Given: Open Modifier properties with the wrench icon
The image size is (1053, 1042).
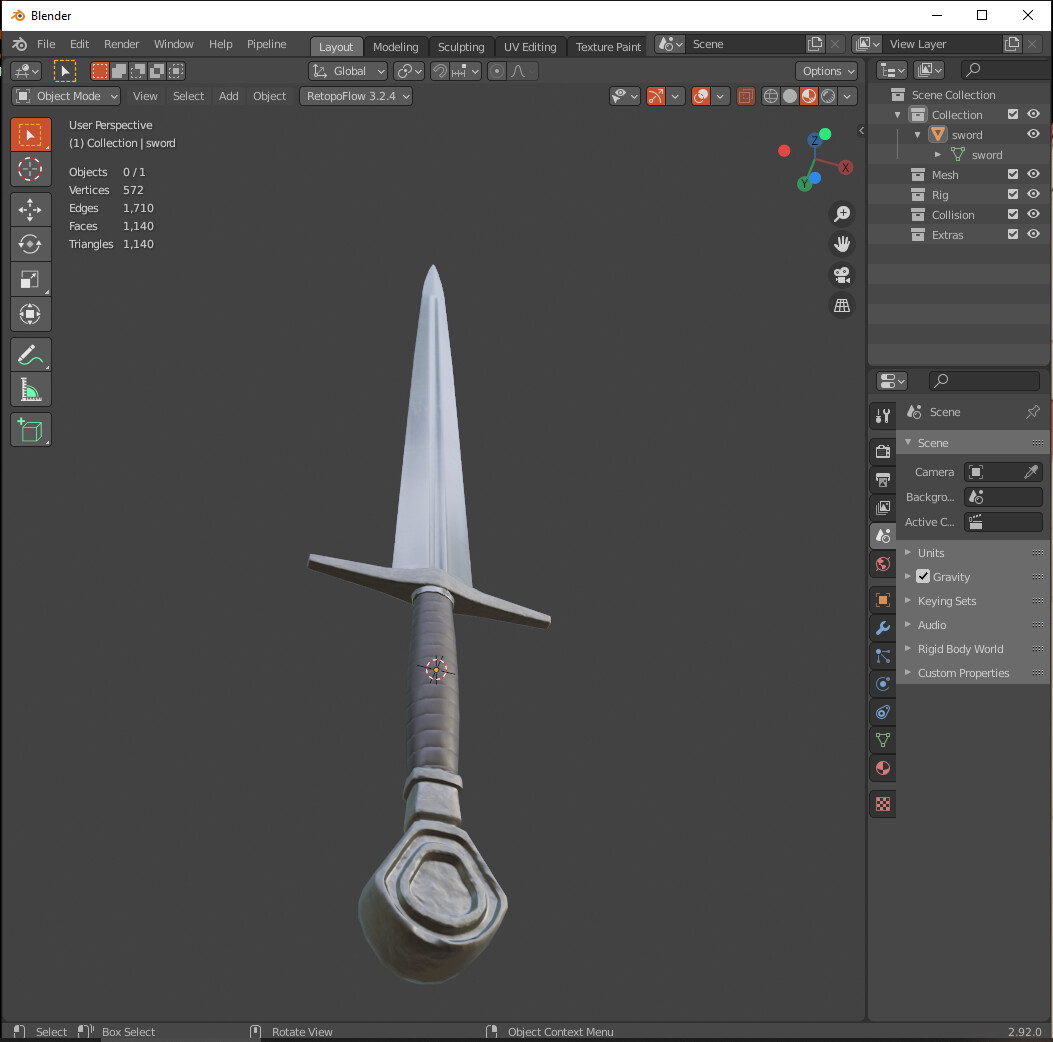Looking at the screenshot, I should [883, 628].
